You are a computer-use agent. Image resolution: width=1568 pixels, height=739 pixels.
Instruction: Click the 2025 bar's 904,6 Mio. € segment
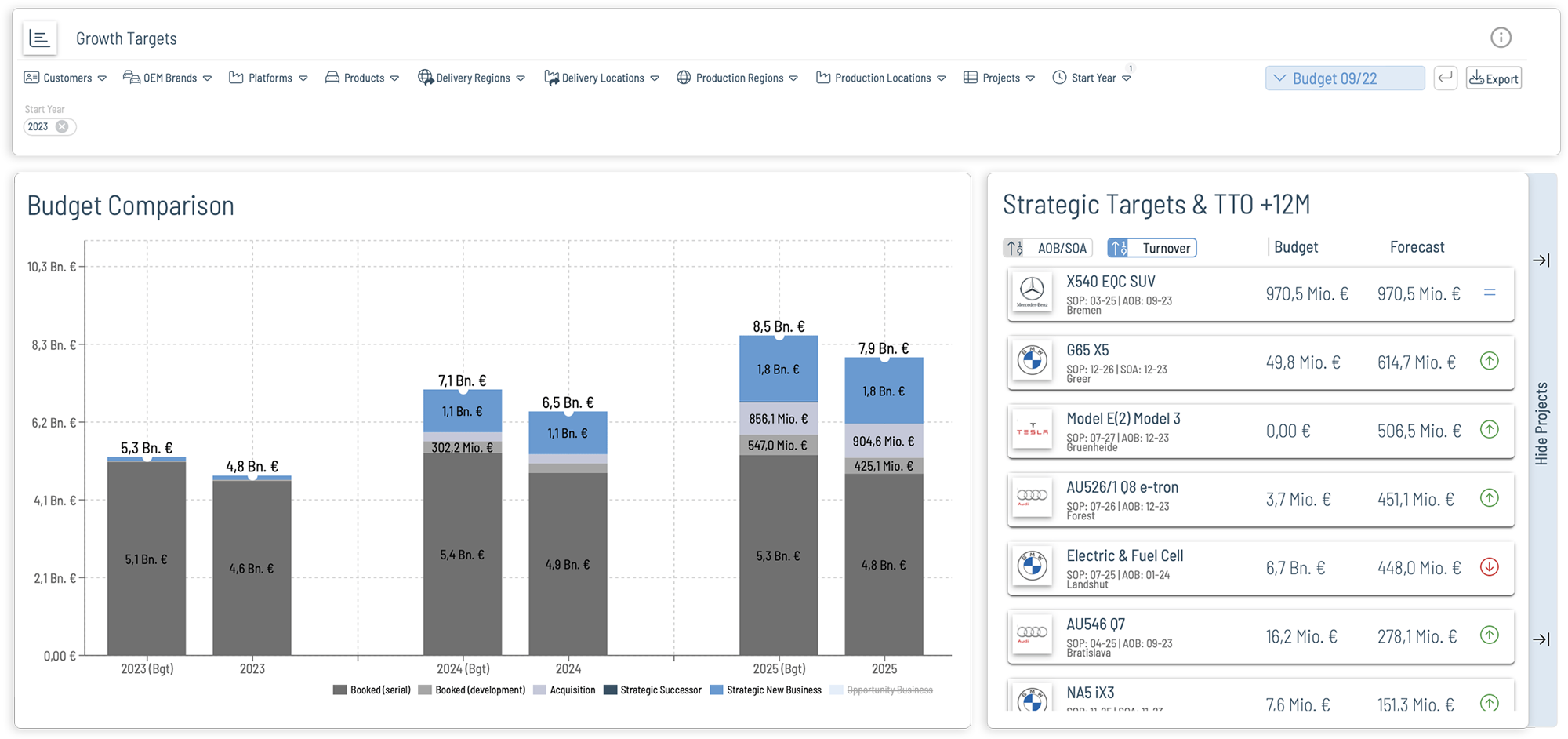coord(884,441)
